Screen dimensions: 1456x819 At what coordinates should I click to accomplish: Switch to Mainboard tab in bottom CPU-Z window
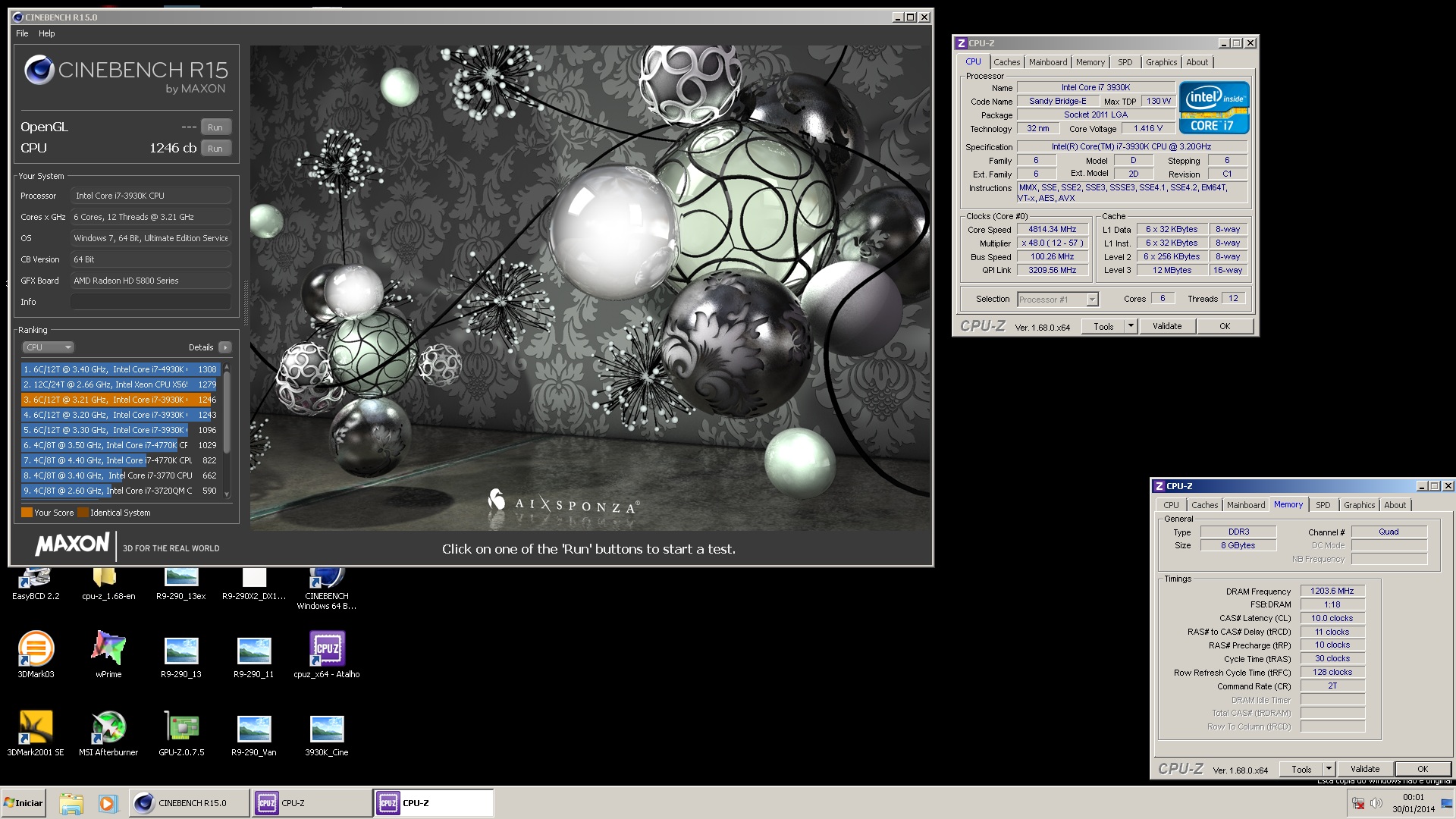tap(1246, 505)
